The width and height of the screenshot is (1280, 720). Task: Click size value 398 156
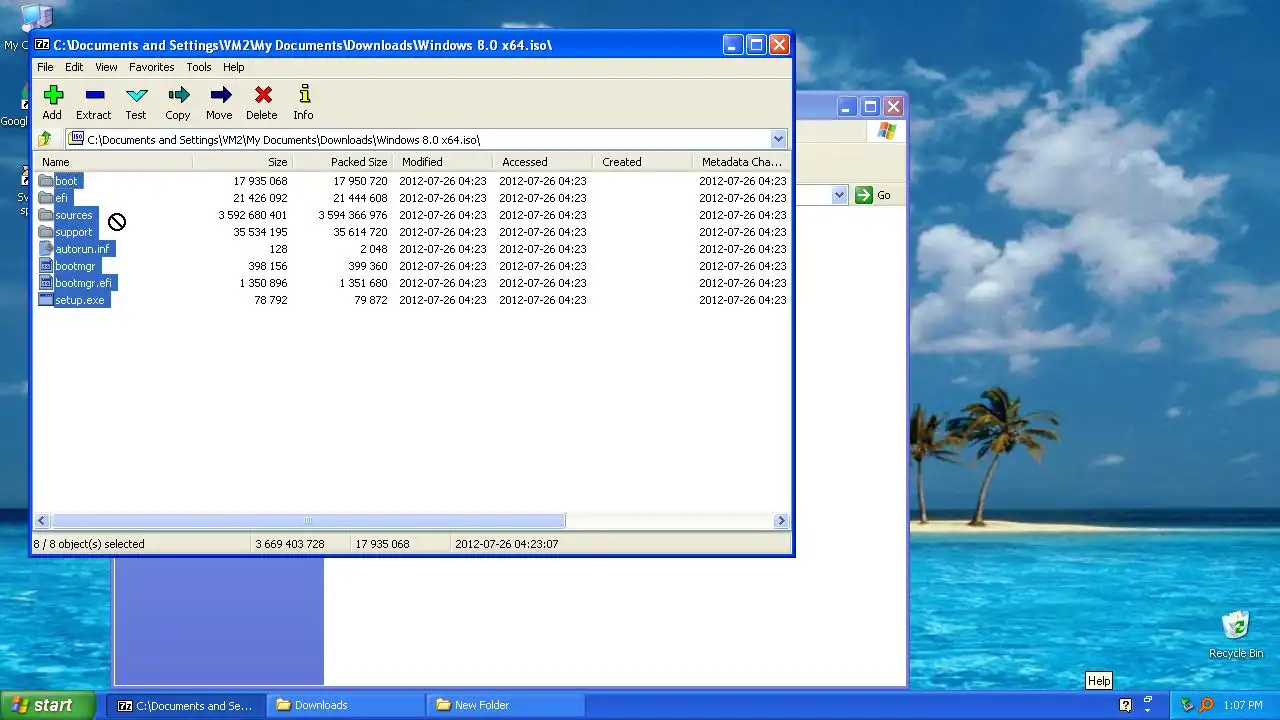point(268,267)
